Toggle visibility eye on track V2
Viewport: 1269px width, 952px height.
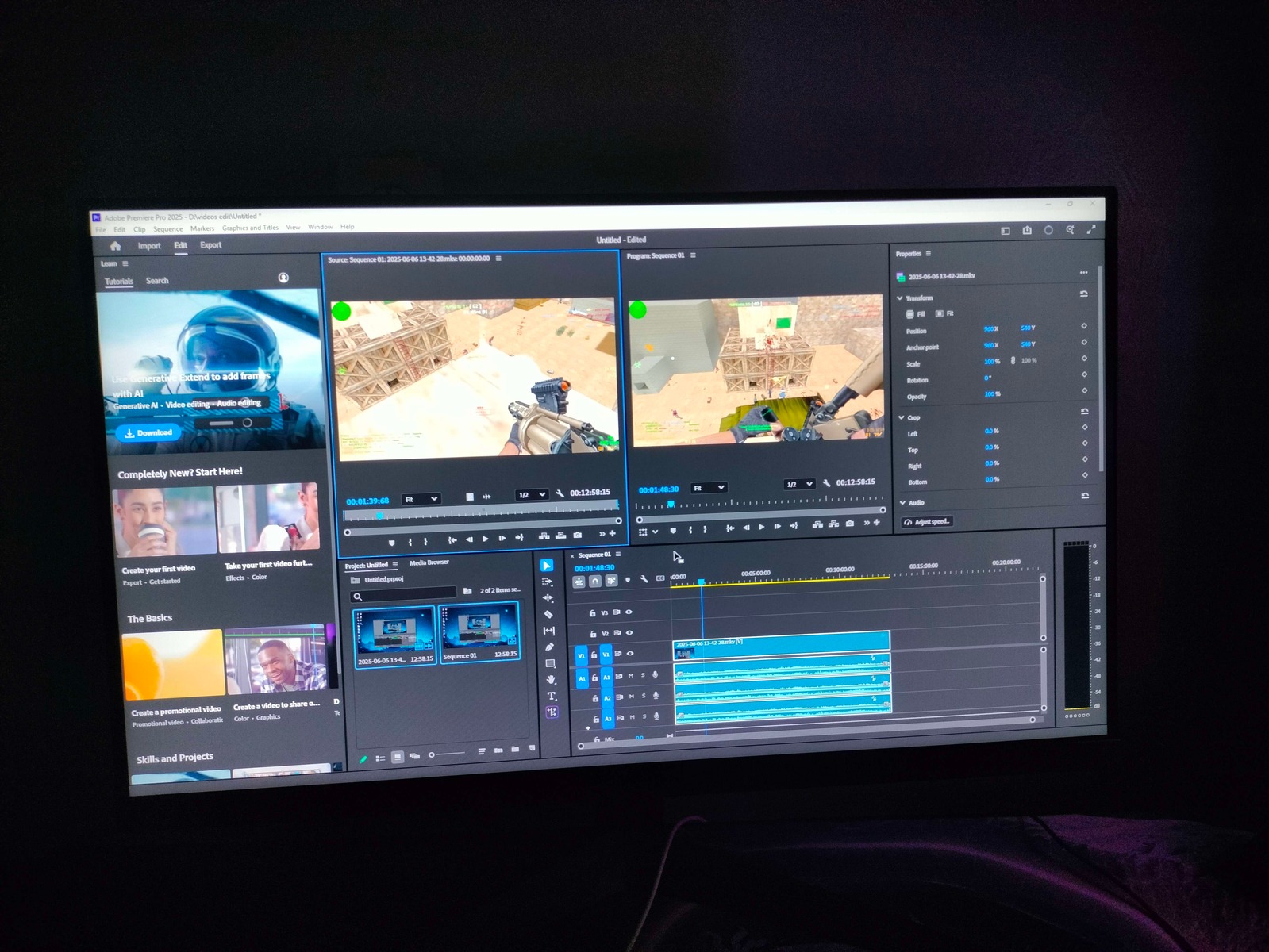[x=629, y=633]
